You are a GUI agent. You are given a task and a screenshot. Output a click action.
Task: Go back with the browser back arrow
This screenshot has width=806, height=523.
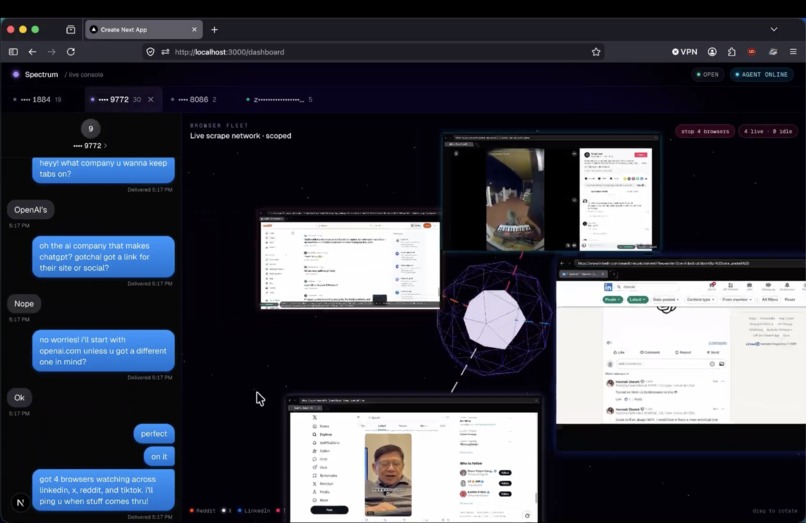coord(32,52)
